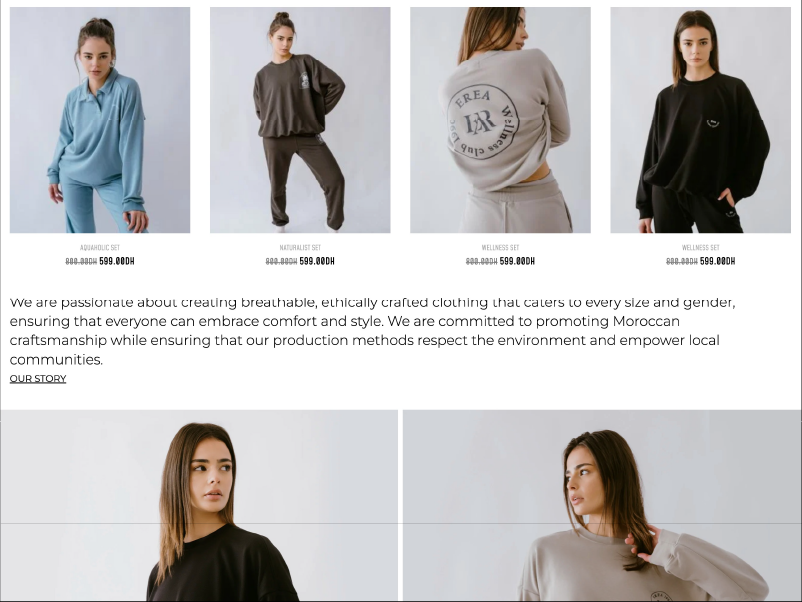Open the beige Wellness Set back-view photo
Image resolution: width=802 pixels, height=602 pixels.
tap(500, 120)
